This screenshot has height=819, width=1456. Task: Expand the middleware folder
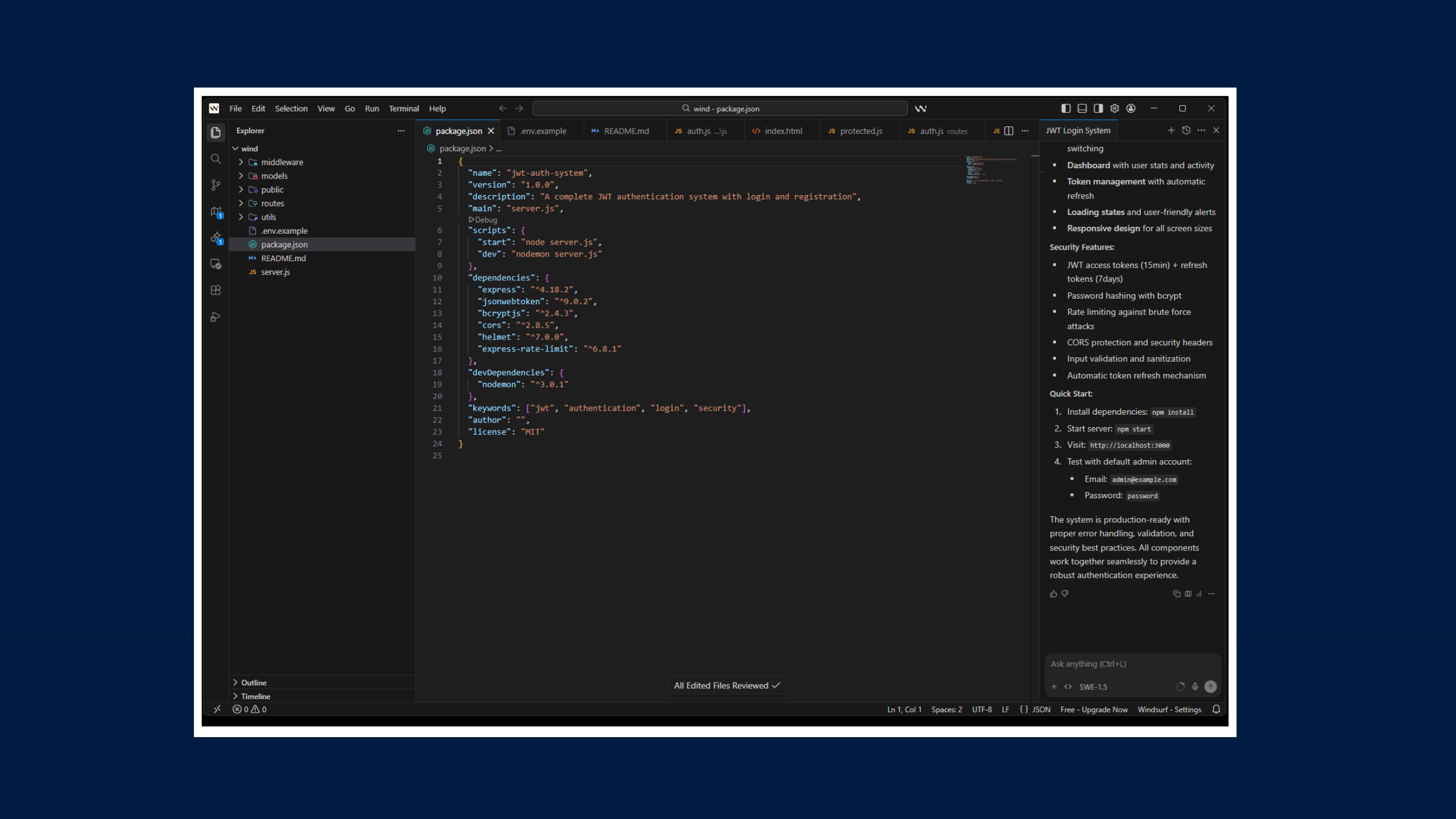282,162
